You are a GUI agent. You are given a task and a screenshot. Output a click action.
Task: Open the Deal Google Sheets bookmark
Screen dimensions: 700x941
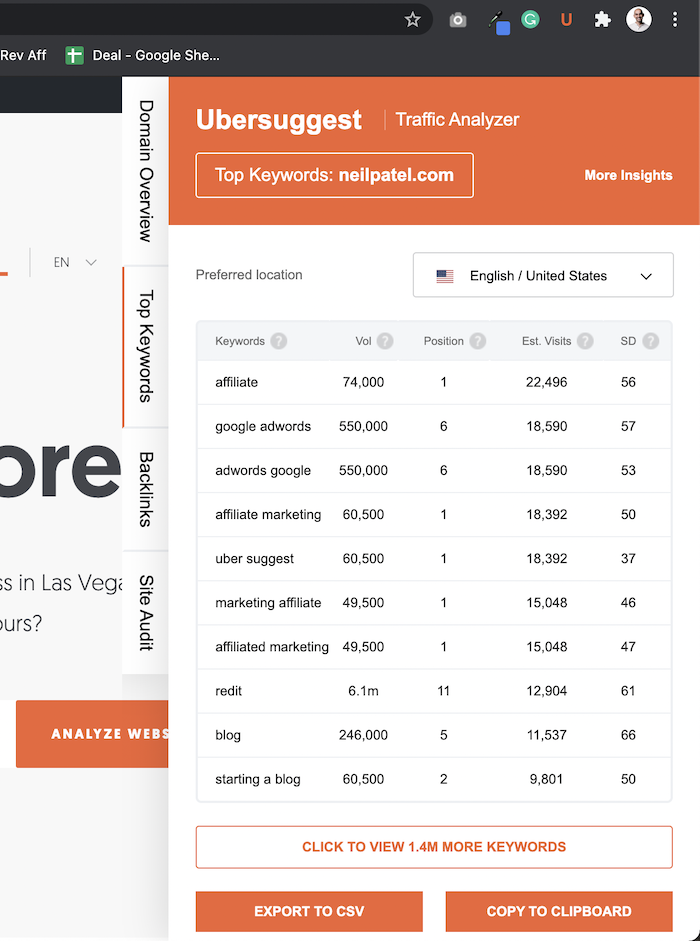(x=142, y=56)
